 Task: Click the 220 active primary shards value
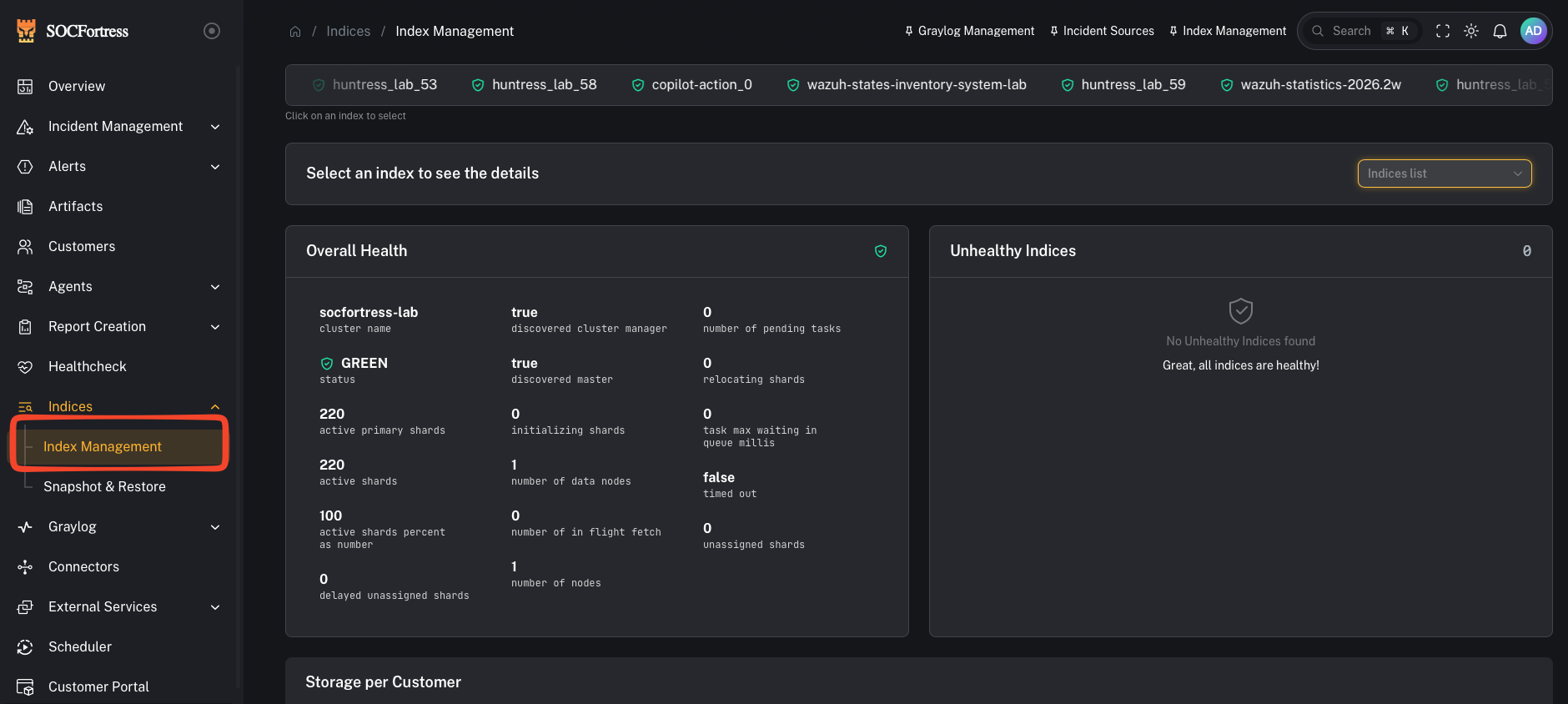(x=332, y=414)
